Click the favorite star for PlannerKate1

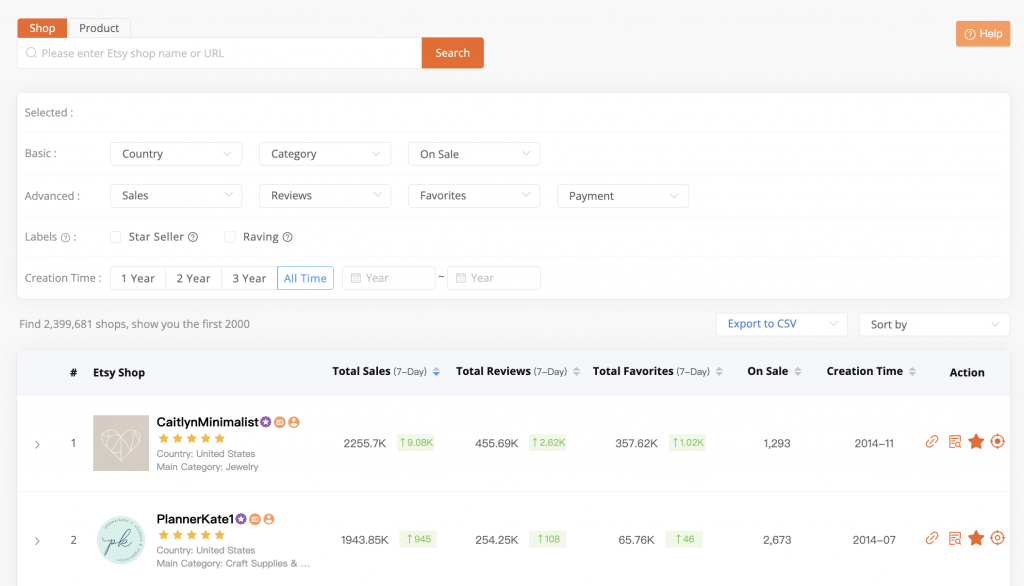[x=976, y=539]
